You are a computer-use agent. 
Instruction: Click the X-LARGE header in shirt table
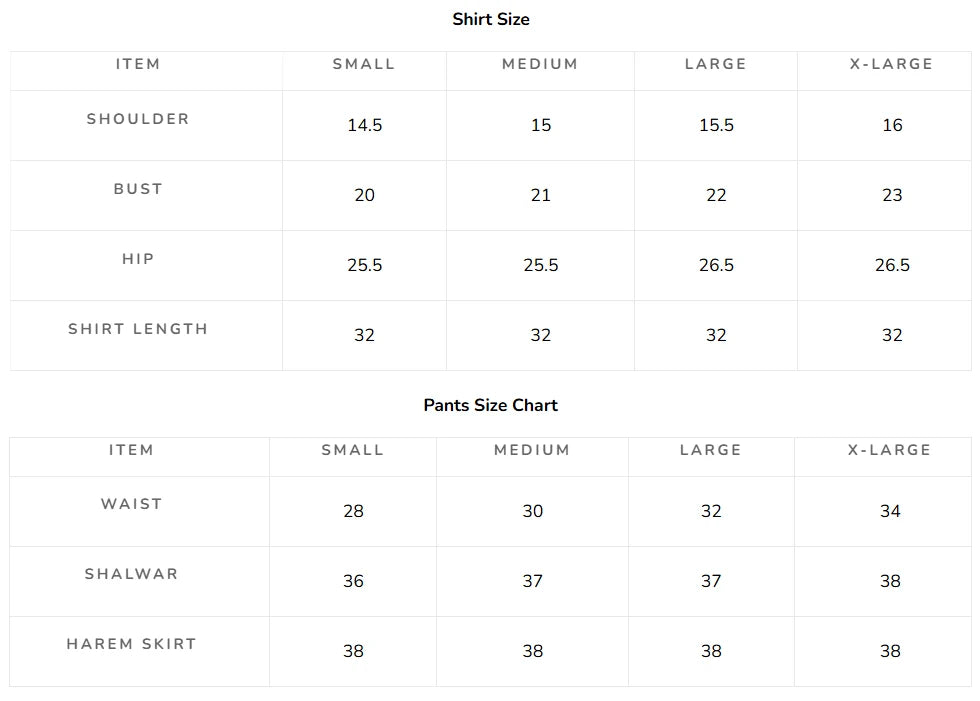pos(891,64)
